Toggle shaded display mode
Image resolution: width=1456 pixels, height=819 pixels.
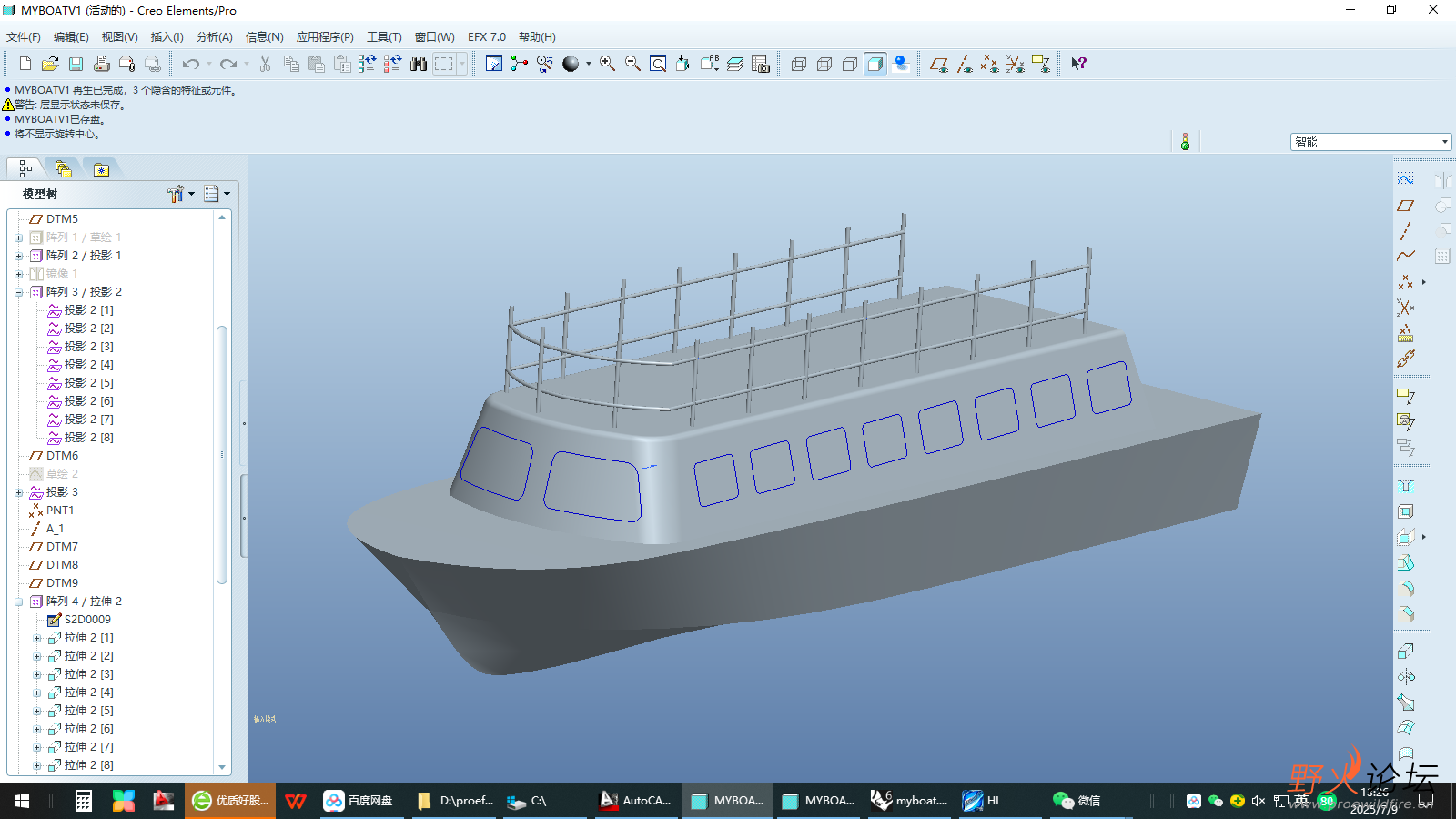point(875,64)
